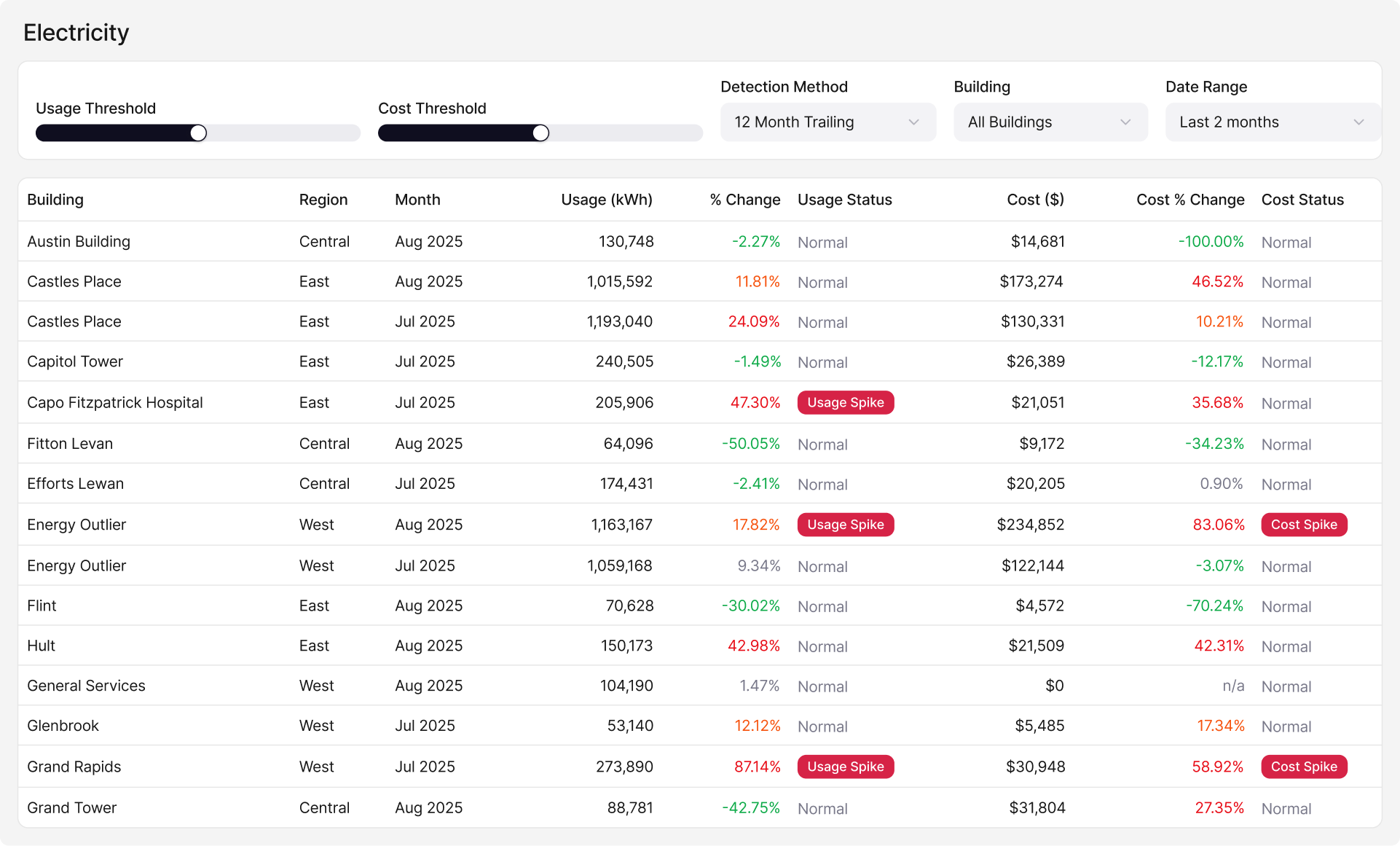Screen dimensions: 1400x846
Task: Click Usage Spike badge for Energy Outlier
Action: pyautogui.click(x=845, y=525)
